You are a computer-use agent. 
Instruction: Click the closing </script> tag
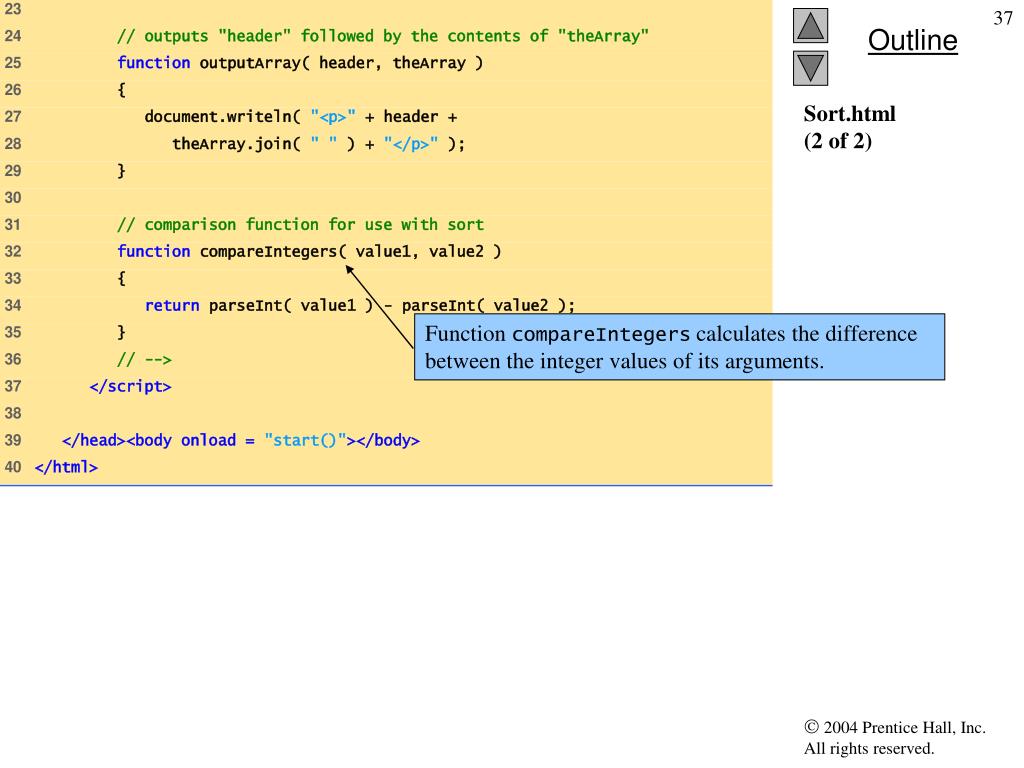click(131, 387)
